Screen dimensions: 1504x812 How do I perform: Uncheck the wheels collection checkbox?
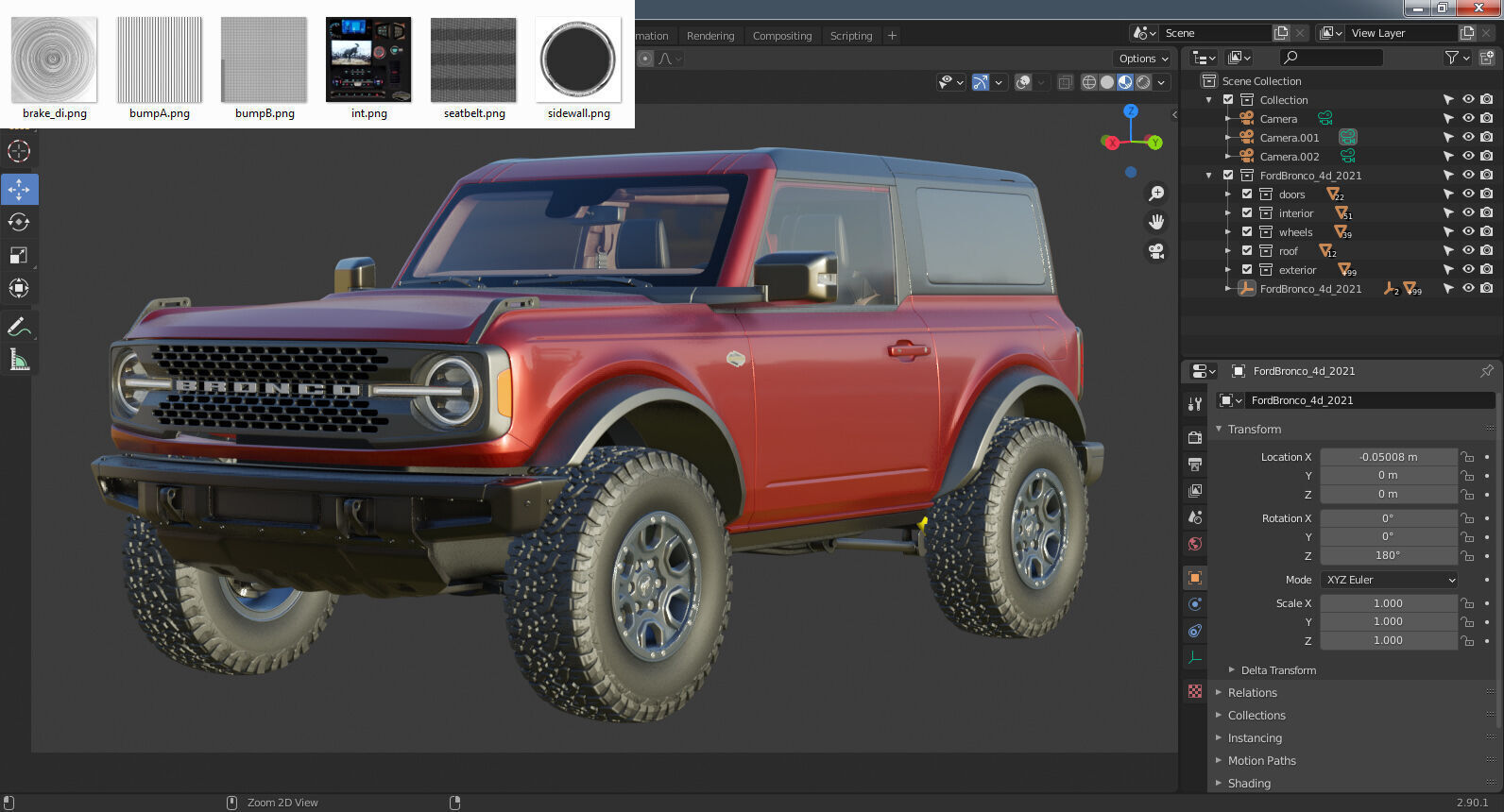tap(1247, 231)
